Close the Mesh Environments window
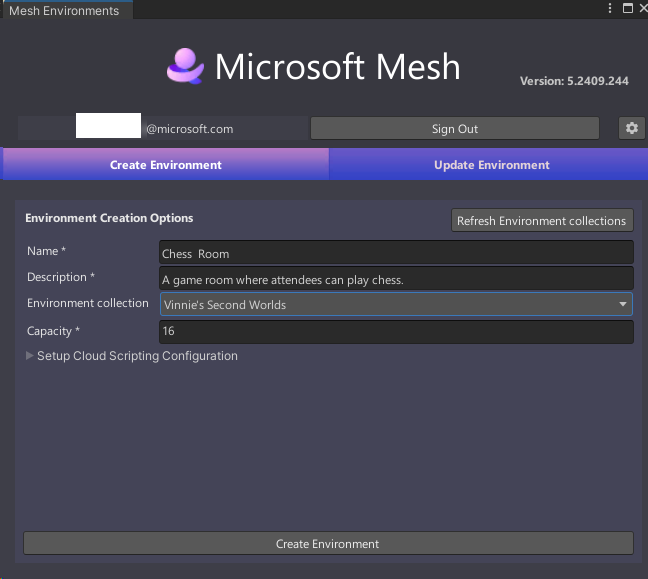 pyautogui.click(x=643, y=8)
